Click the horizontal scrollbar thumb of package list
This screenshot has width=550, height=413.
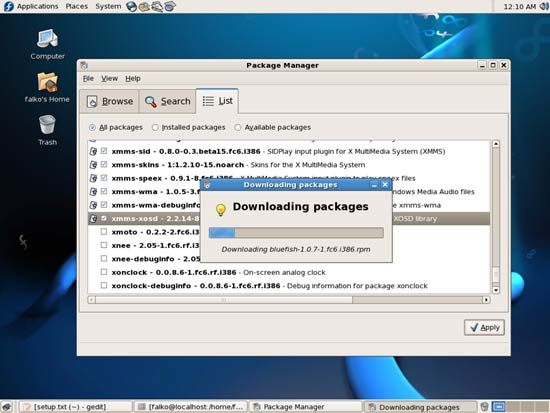(x=224, y=300)
